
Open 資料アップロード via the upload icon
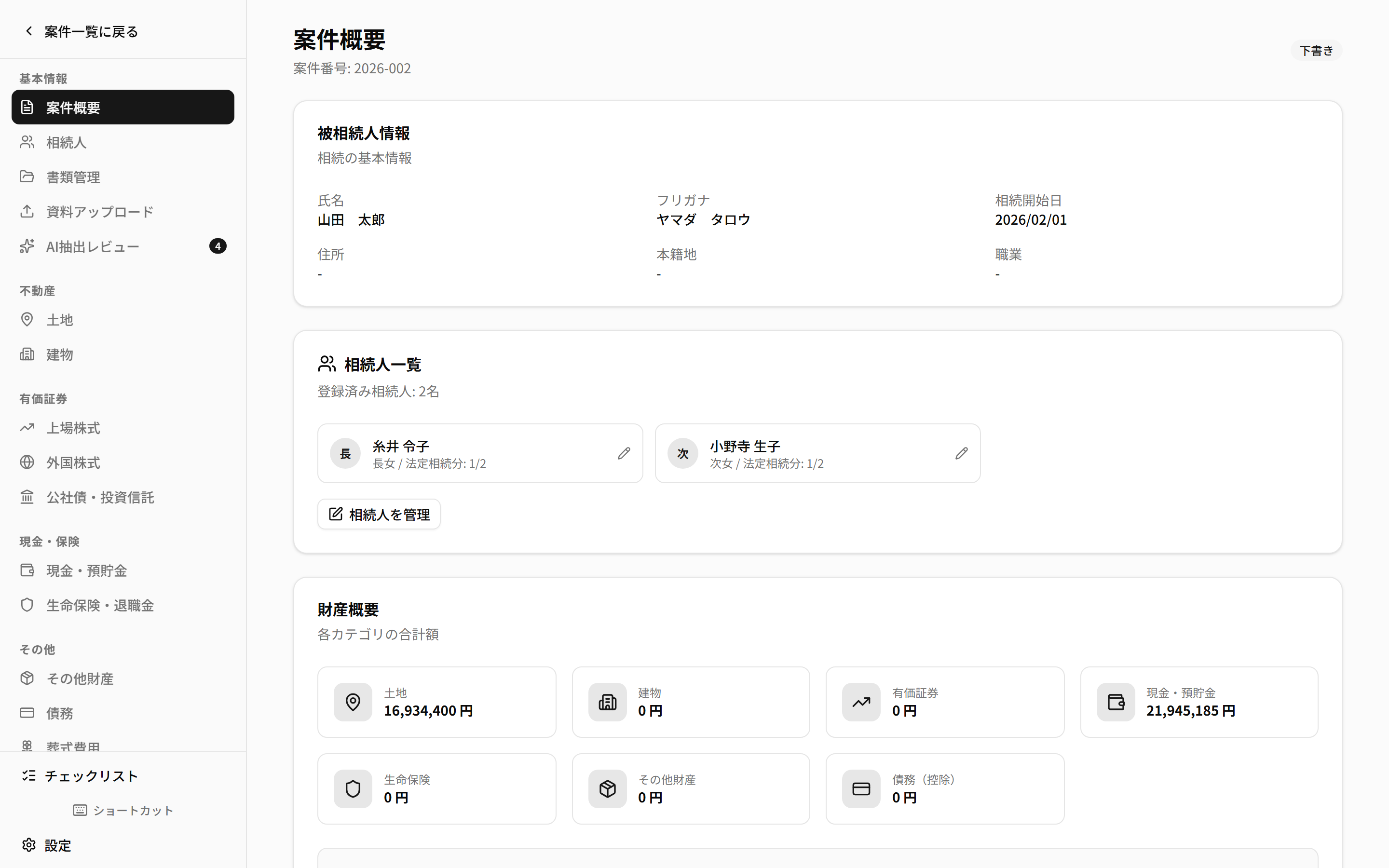coord(27,211)
